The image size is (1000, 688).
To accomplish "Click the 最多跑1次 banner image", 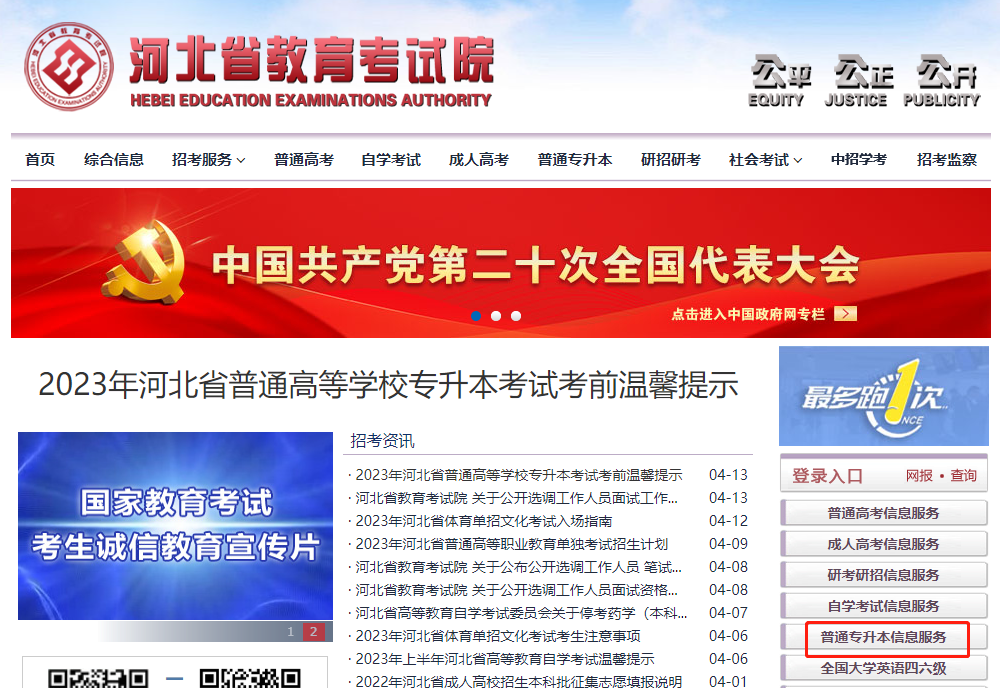I will tap(883, 396).
